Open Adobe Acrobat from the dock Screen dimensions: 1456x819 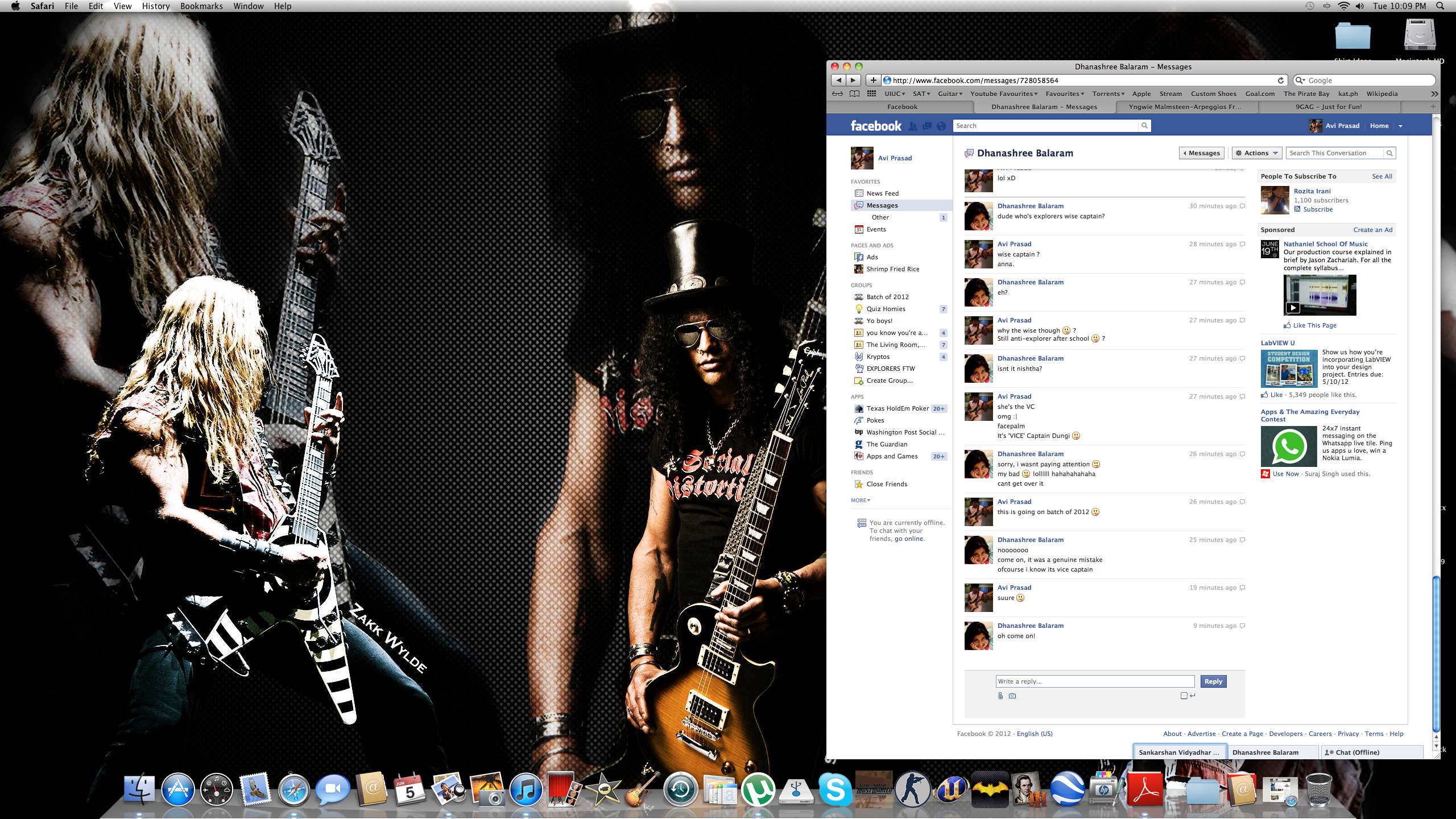(x=1145, y=789)
